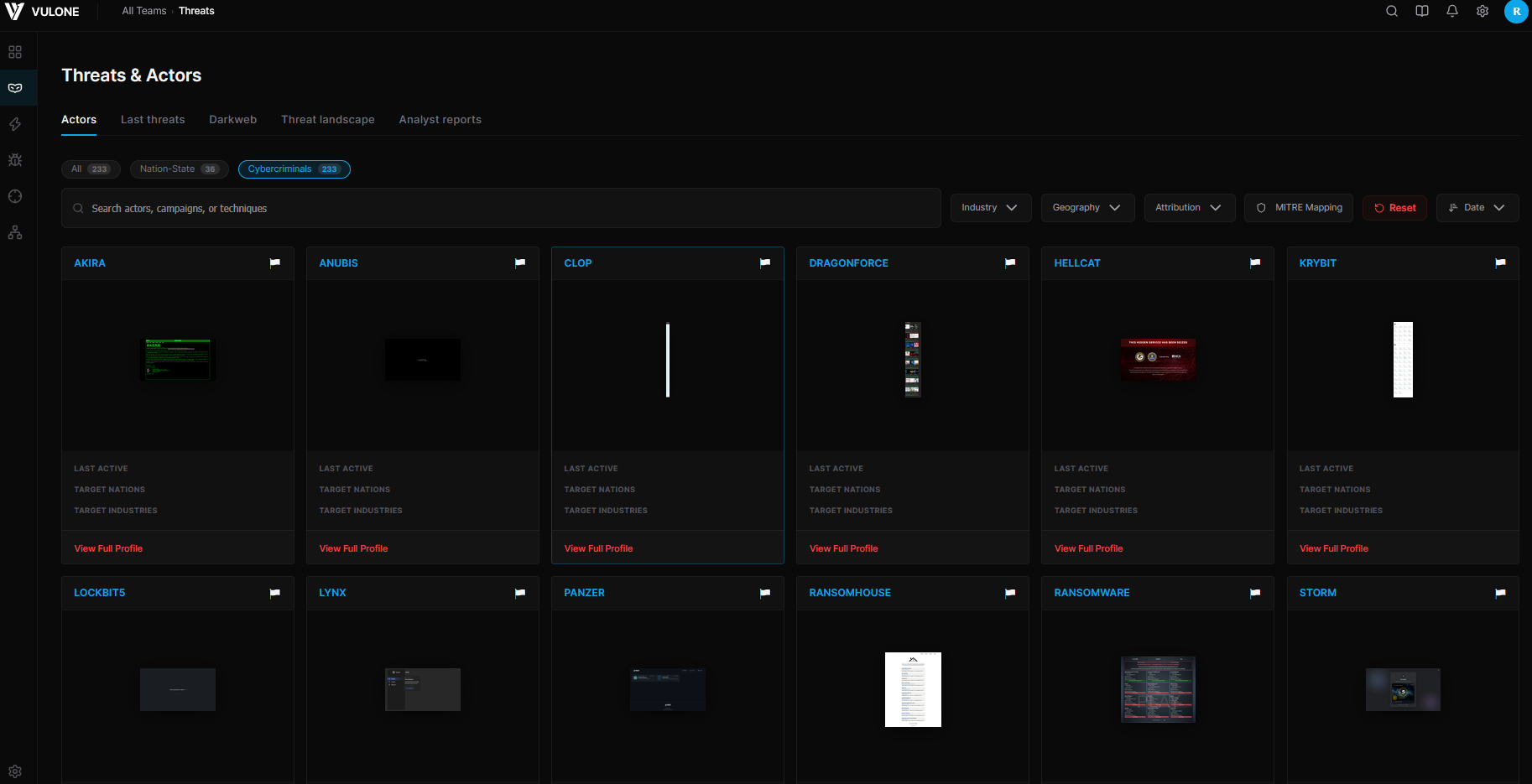Toggle MITRE Mapping filter

pos(1300,208)
